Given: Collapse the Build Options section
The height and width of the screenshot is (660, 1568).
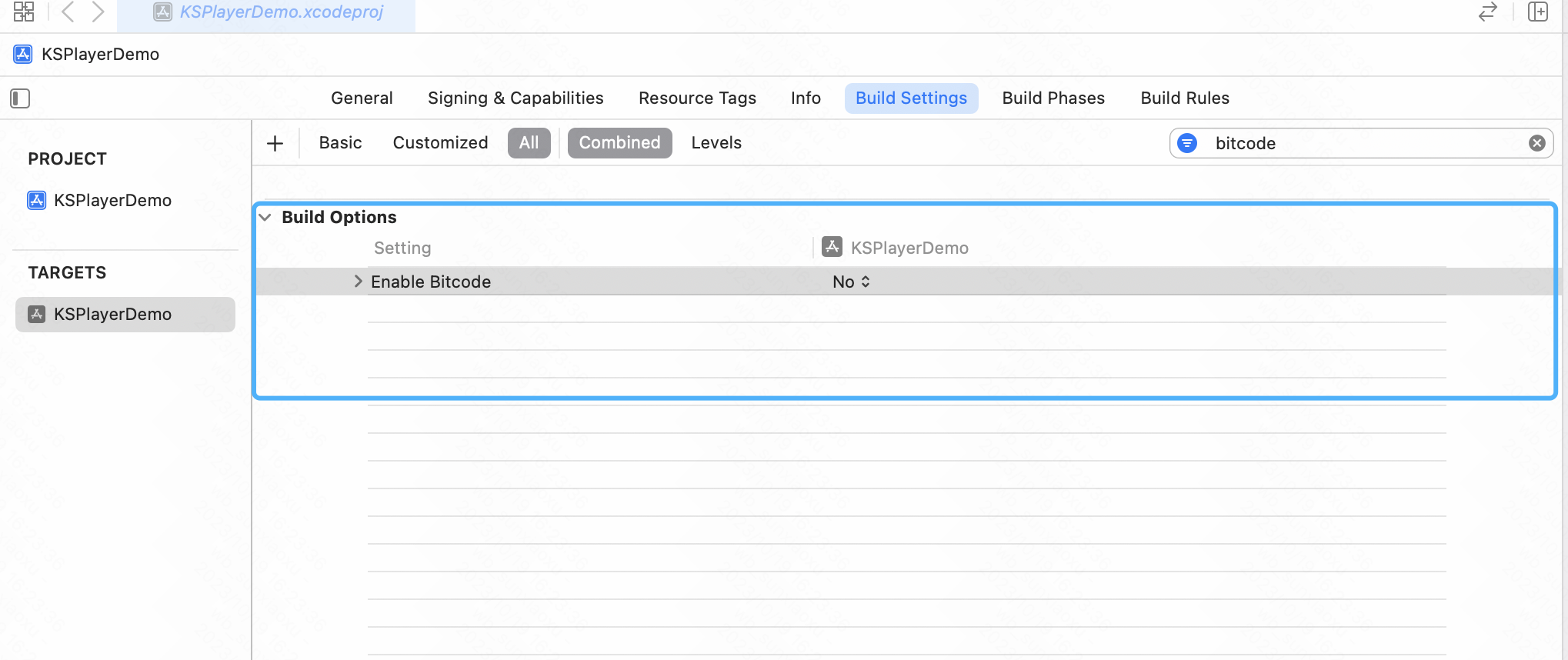Looking at the screenshot, I should click(265, 218).
